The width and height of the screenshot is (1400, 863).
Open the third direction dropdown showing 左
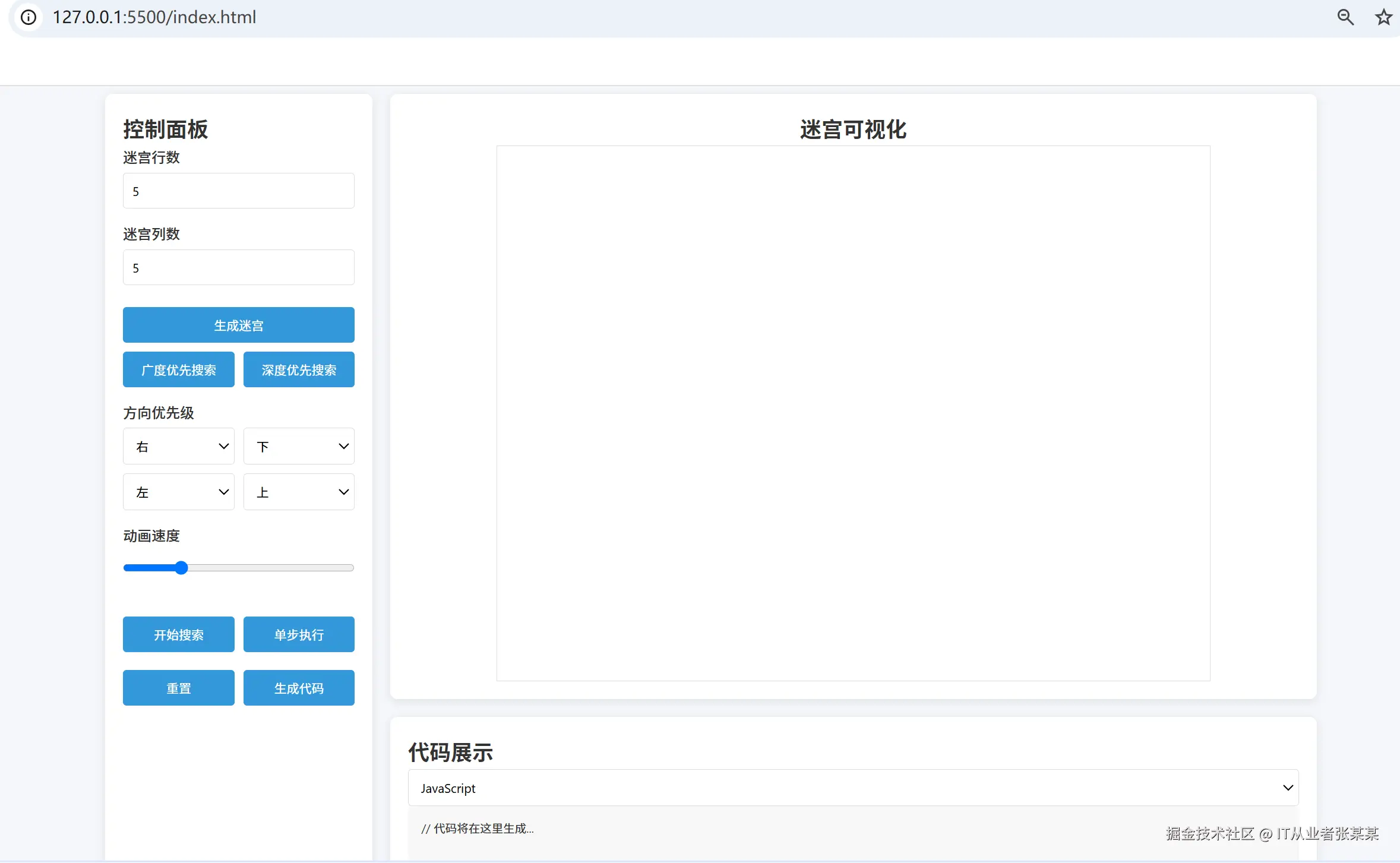pos(179,492)
